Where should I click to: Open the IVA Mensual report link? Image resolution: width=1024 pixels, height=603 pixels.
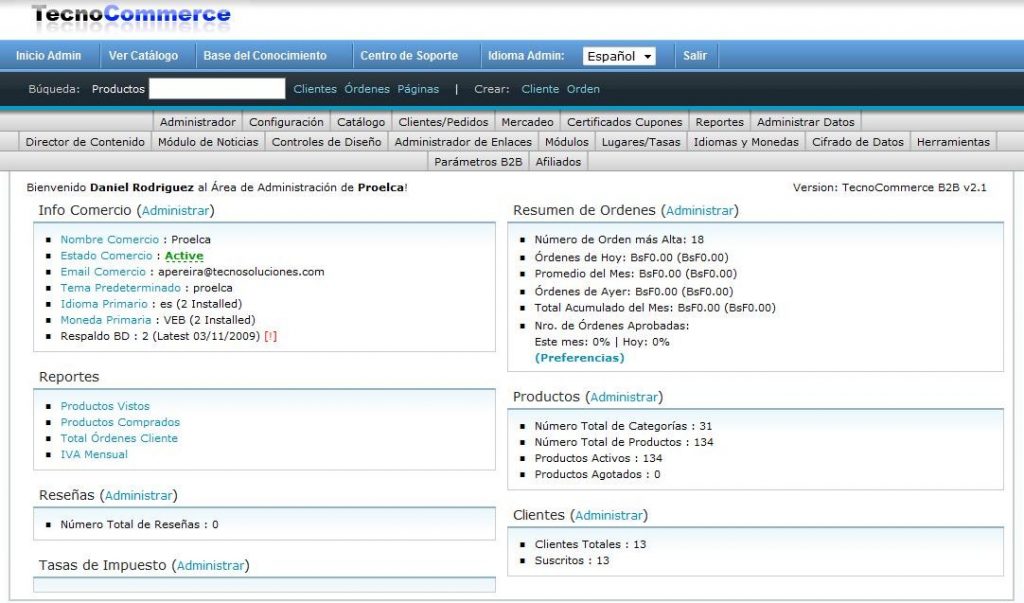point(94,454)
